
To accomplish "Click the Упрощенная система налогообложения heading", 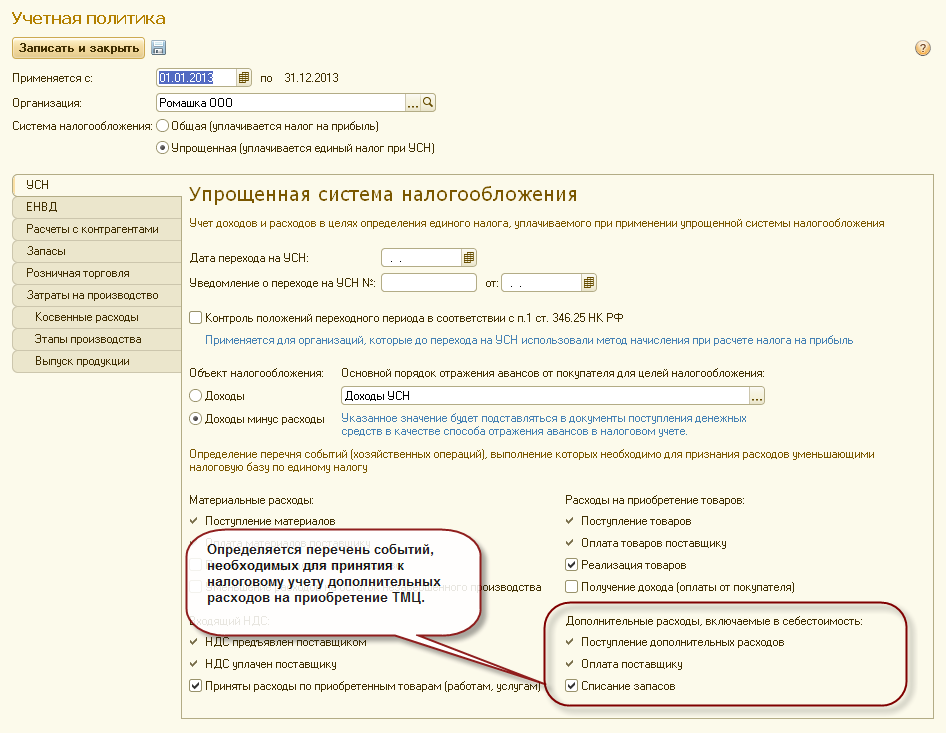I will click(x=383, y=194).
